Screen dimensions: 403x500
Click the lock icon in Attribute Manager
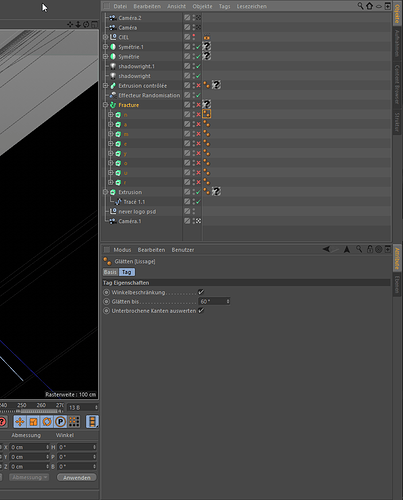[370, 249]
